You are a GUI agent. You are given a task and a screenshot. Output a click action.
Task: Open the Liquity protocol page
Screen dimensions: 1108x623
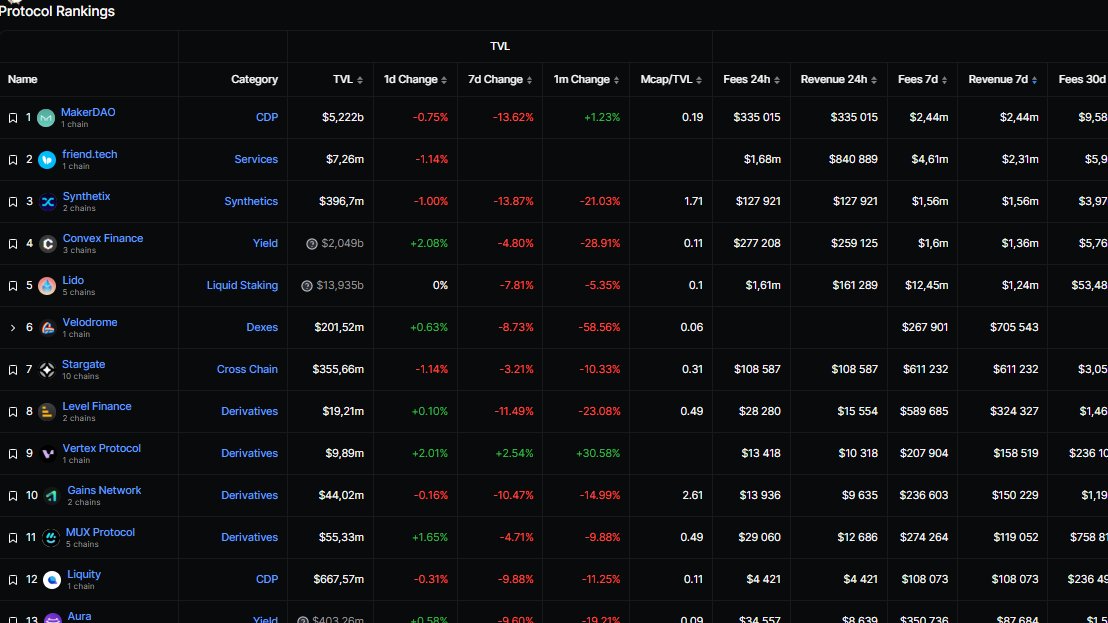coord(84,574)
